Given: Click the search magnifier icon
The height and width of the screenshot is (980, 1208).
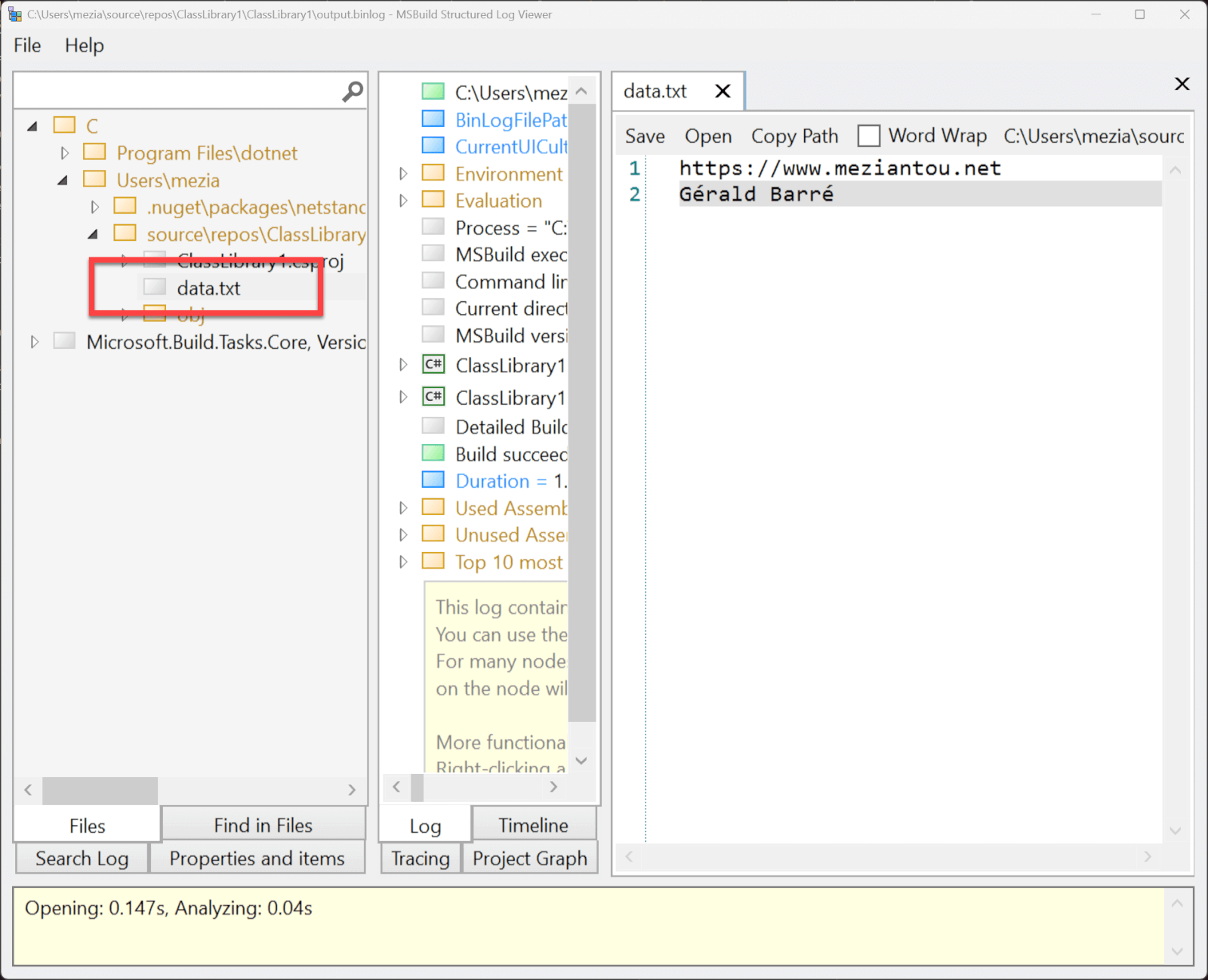Looking at the screenshot, I should (x=350, y=91).
